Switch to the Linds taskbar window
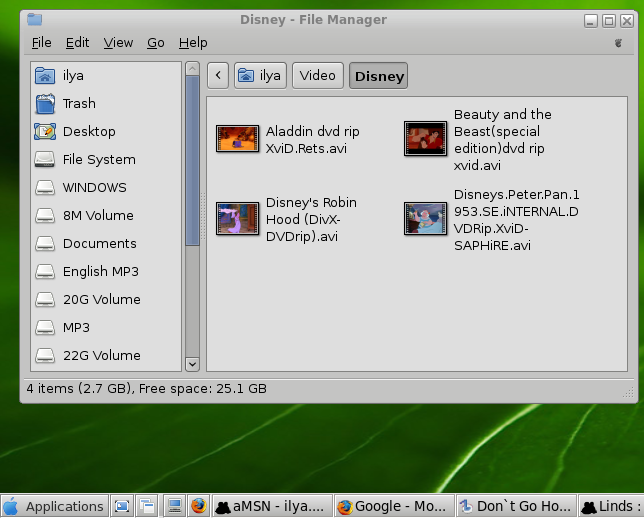This screenshot has width=644, height=518. click(611, 506)
